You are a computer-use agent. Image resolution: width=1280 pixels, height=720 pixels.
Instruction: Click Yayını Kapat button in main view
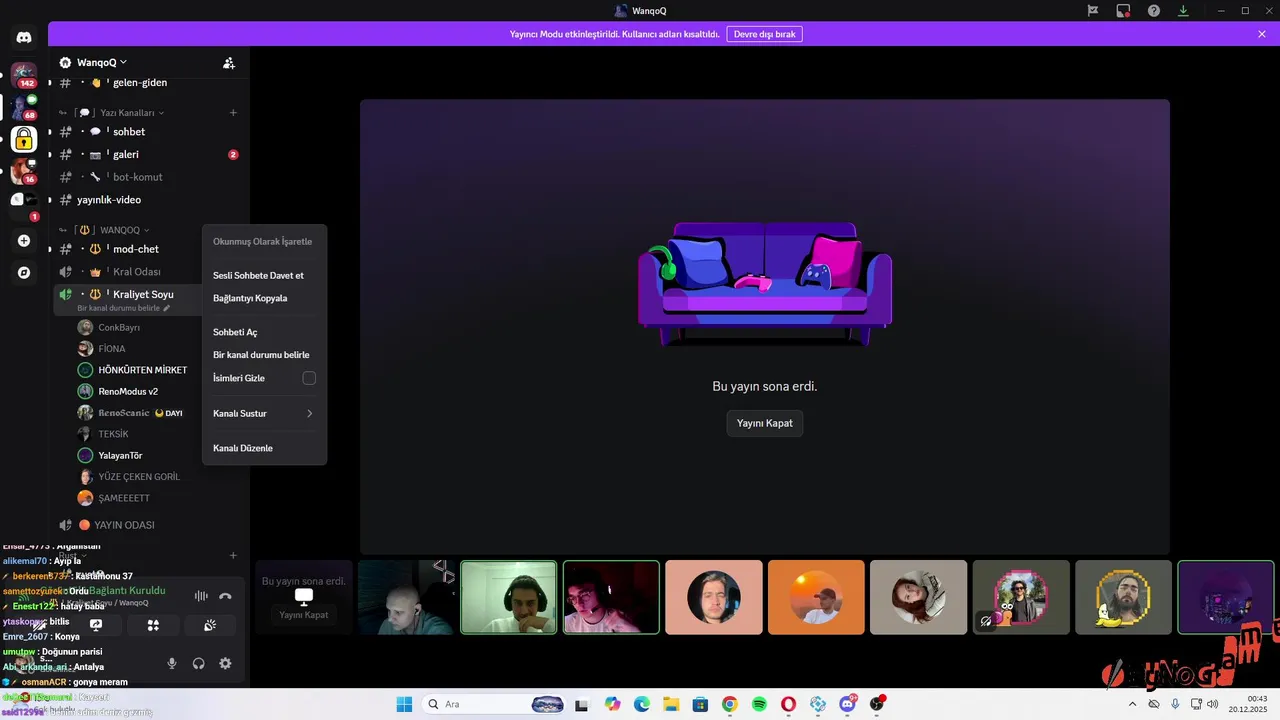(765, 423)
